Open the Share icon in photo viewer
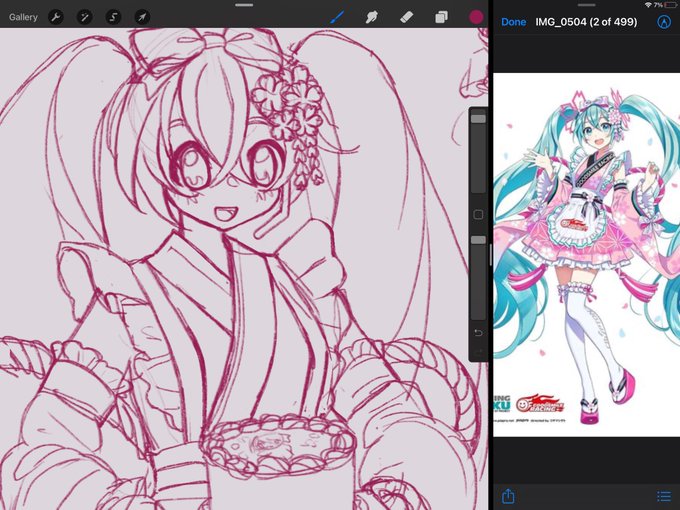 508,496
